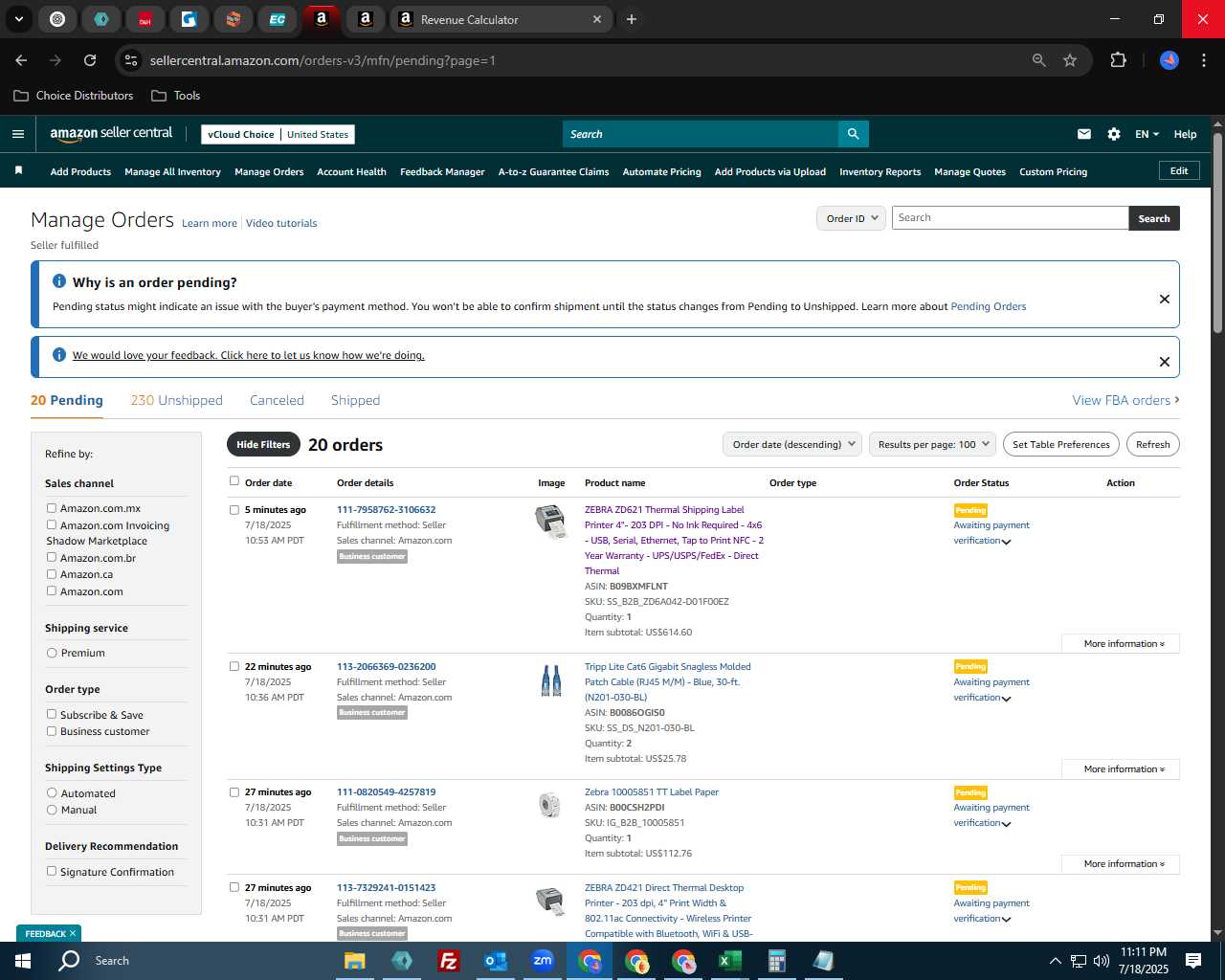Screen dimensions: 1225x980
Task: Select the Automated shipping settings radio
Action: [52, 793]
